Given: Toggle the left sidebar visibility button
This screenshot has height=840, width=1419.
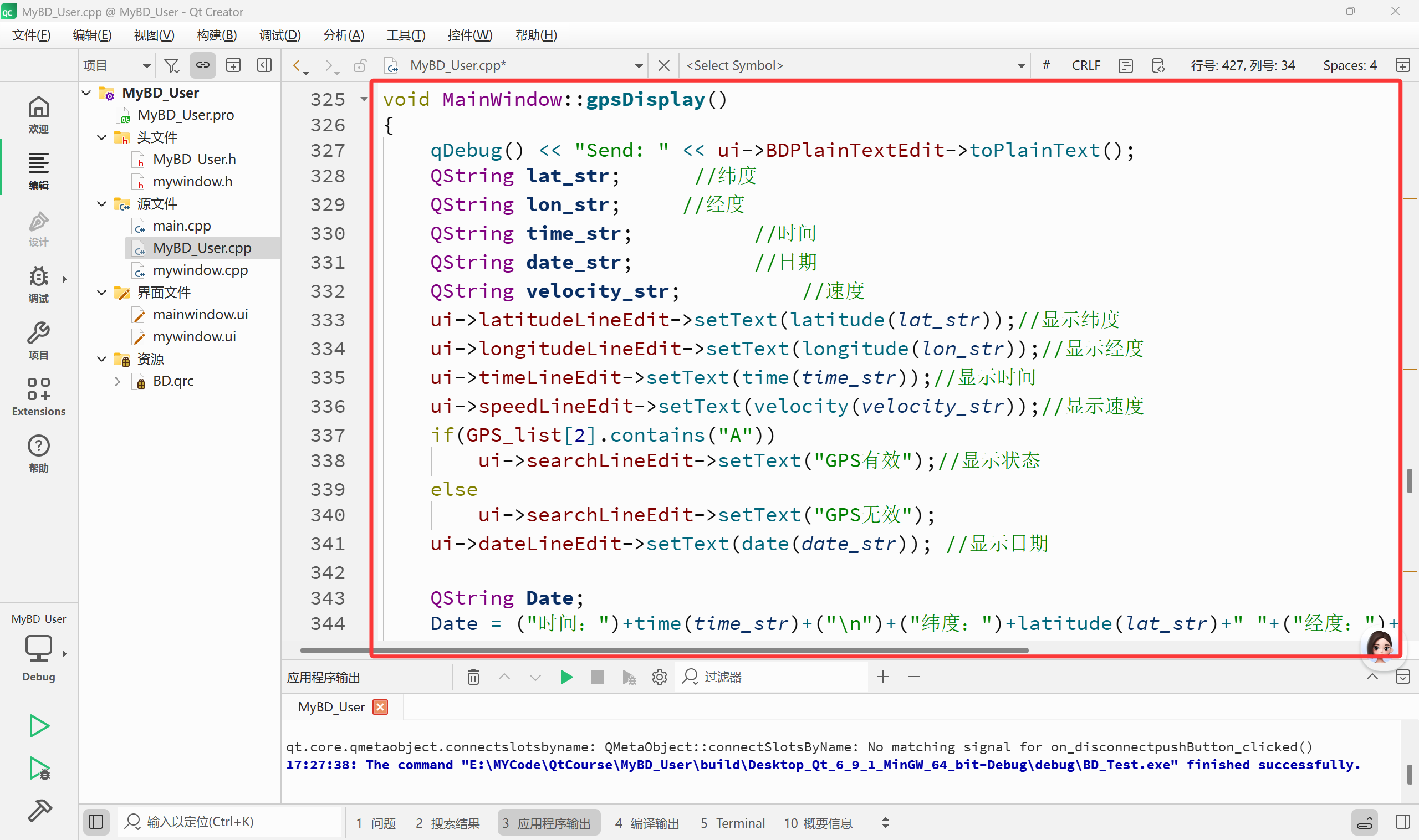Looking at the screenshot, I should (x=96, y=822).
